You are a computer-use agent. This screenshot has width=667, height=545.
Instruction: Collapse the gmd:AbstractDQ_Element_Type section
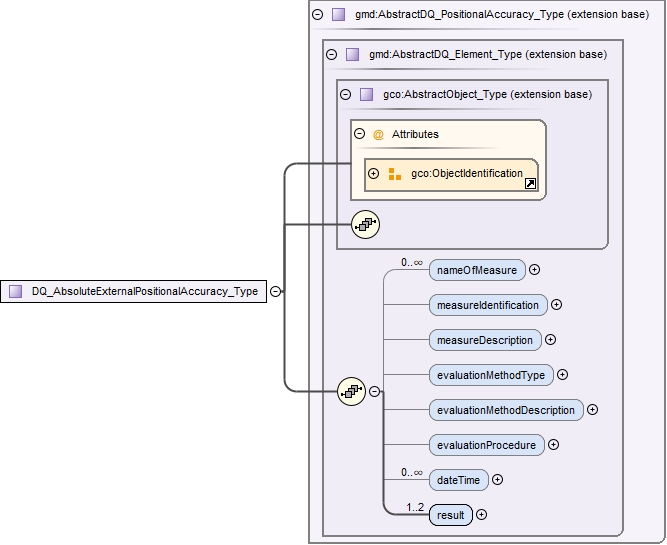tap(331, 54)
